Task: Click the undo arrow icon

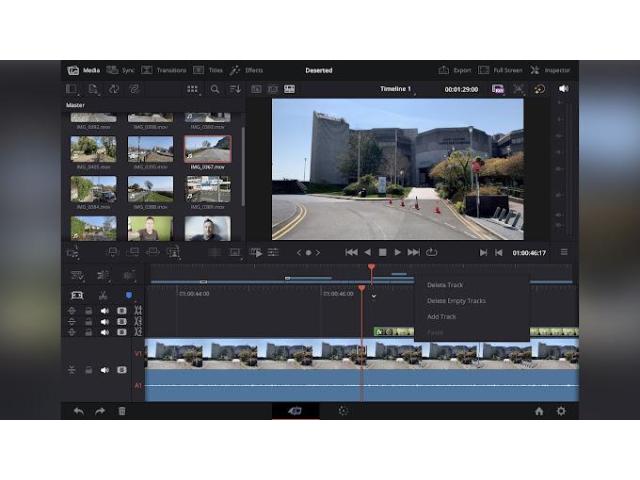Action: [x=78, y=411]
